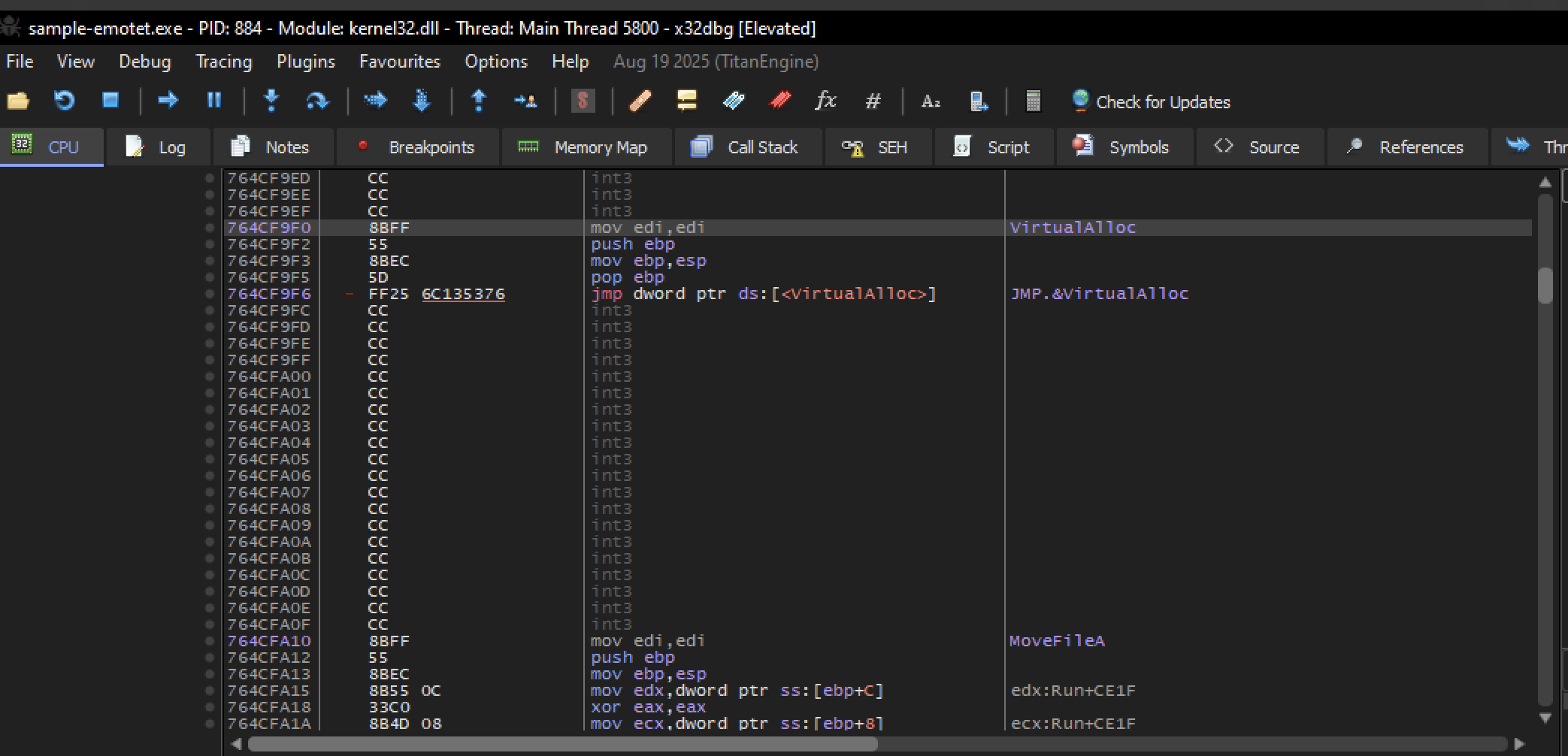Open the Scylla plugin icon
1568x756 pixels.
pyautogui.click(x=583, y=101)
